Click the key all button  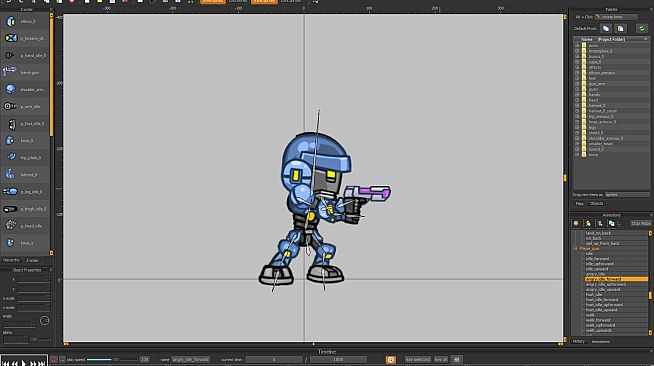click(x=440, y=359)
